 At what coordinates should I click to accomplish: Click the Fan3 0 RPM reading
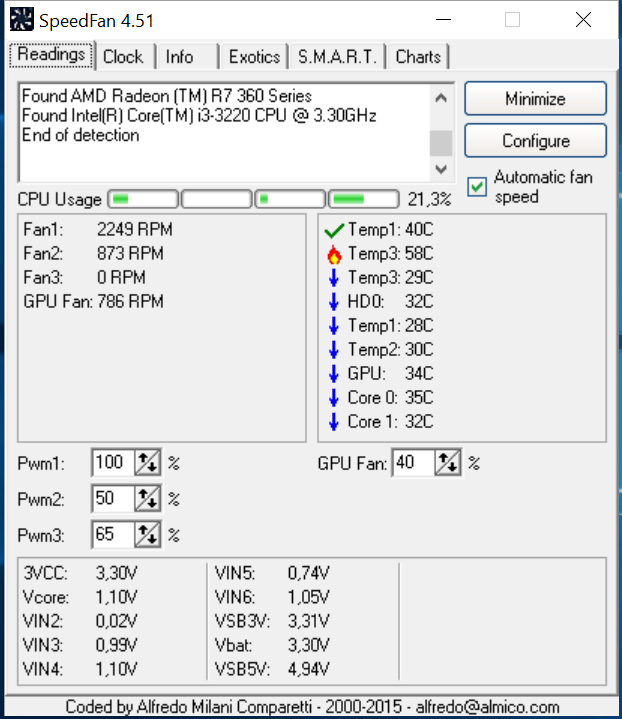tap(84, 277)
